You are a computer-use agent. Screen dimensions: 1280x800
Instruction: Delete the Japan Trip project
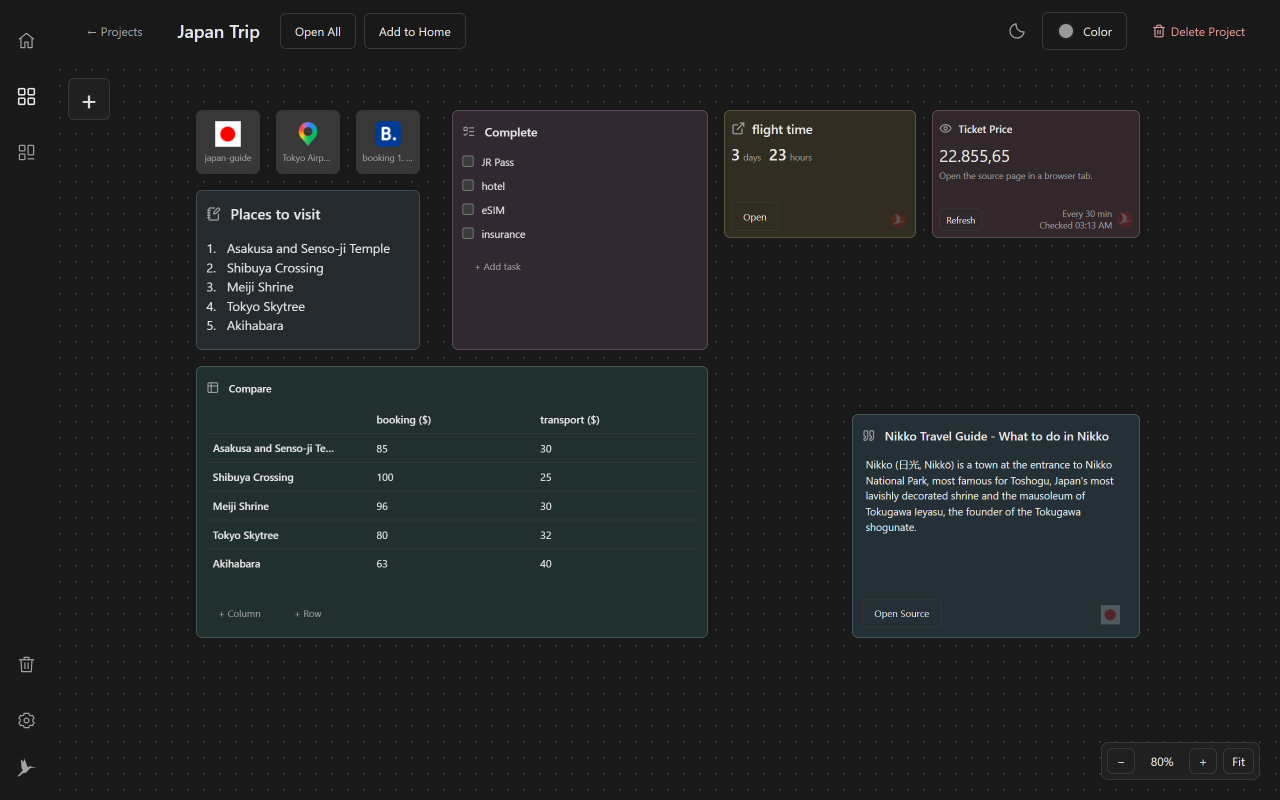pyautogui.click(x=1199, y=32)
